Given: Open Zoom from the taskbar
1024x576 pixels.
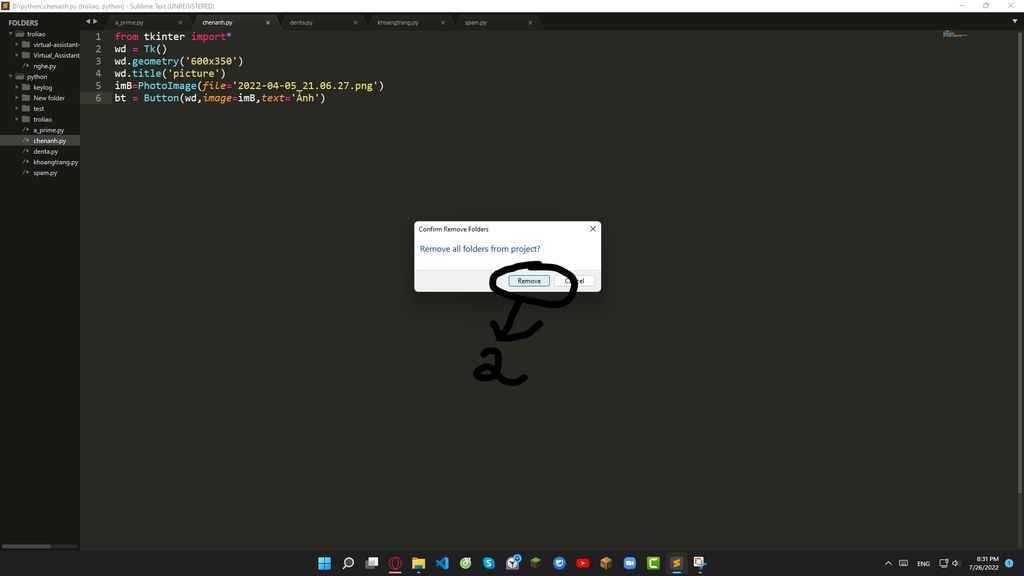Looking at the screenshot, I should pyautogui.click(x=630, y=563).
